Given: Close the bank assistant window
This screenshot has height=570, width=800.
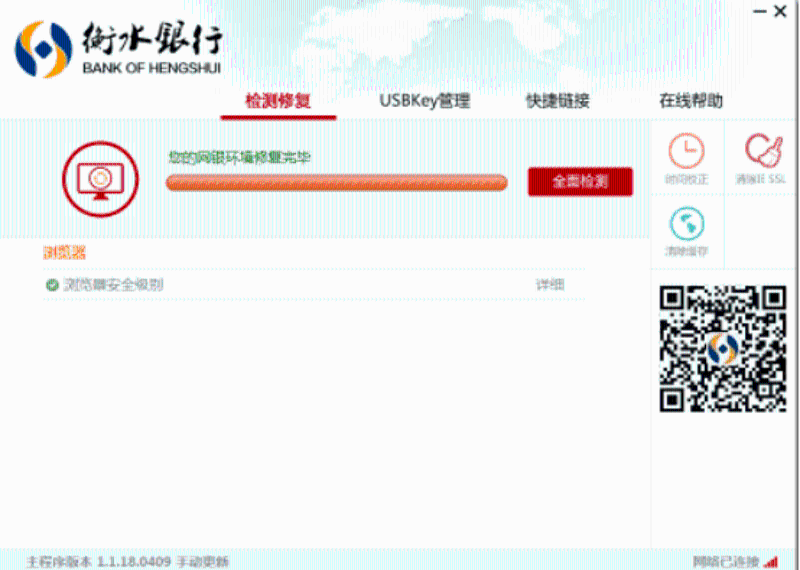Looking at the screenshot, I should (x=780, y=11).
